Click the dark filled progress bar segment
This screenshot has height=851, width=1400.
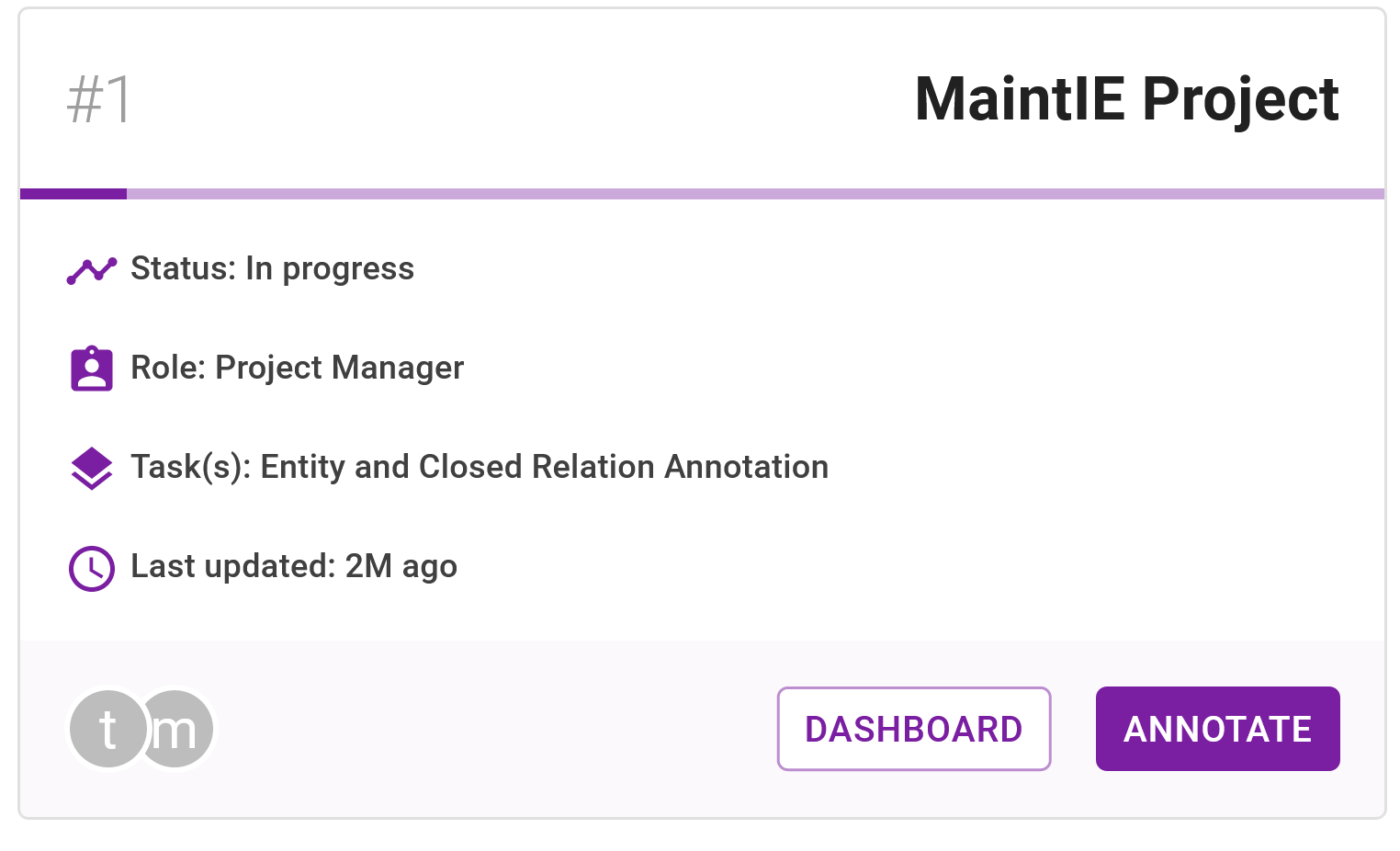click(x=73, y=194)
